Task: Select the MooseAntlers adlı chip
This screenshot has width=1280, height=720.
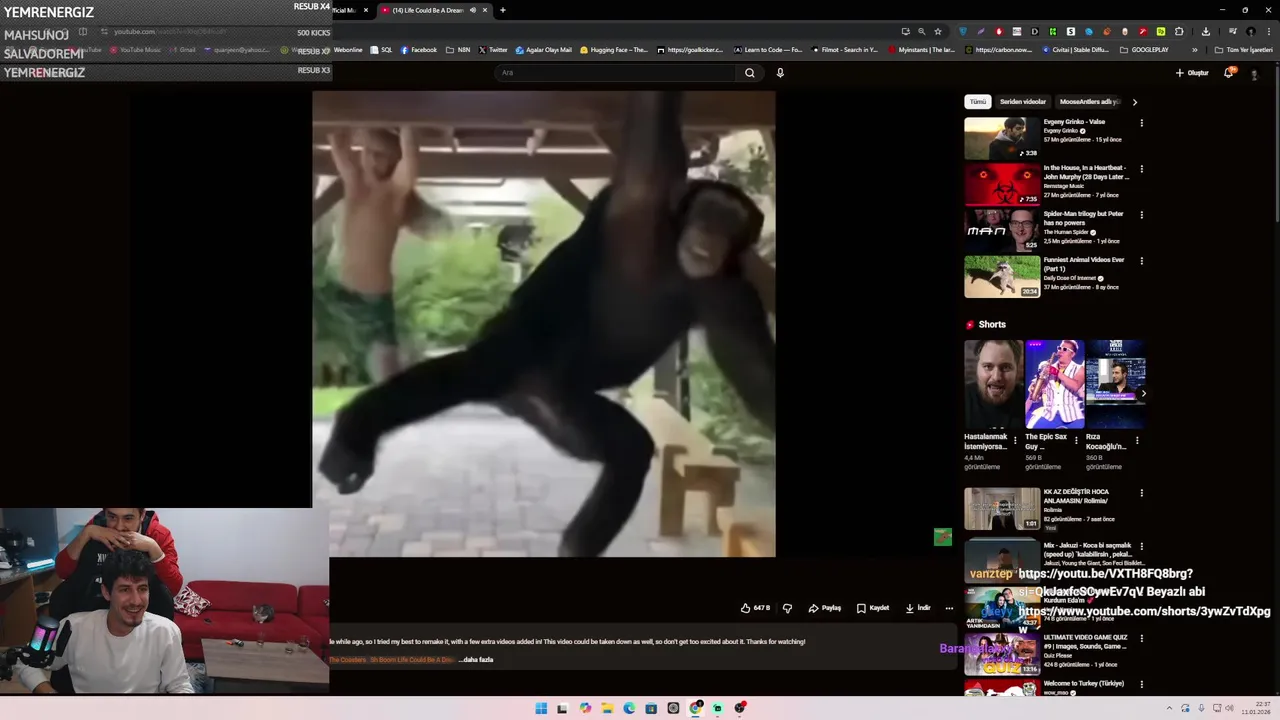Action: point(1089,102)
